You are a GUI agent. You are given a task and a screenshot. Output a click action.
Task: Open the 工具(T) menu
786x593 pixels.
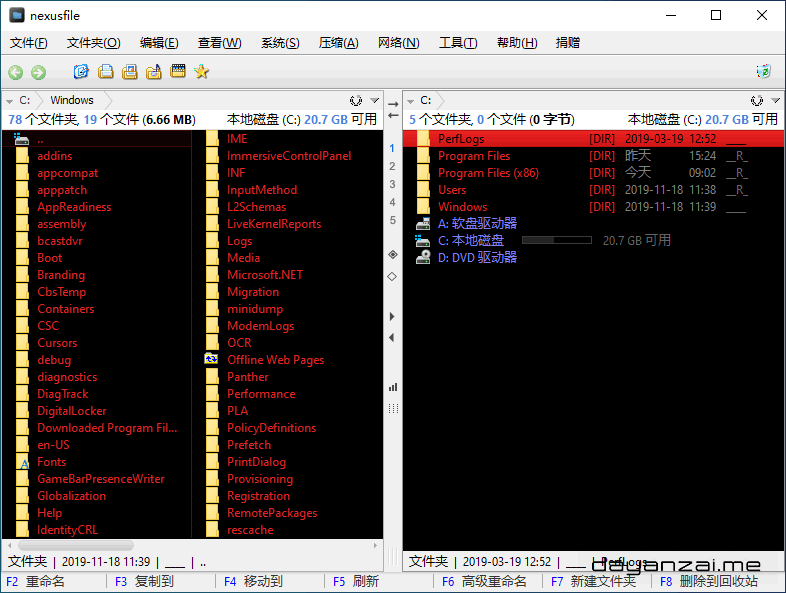[458, 43]
